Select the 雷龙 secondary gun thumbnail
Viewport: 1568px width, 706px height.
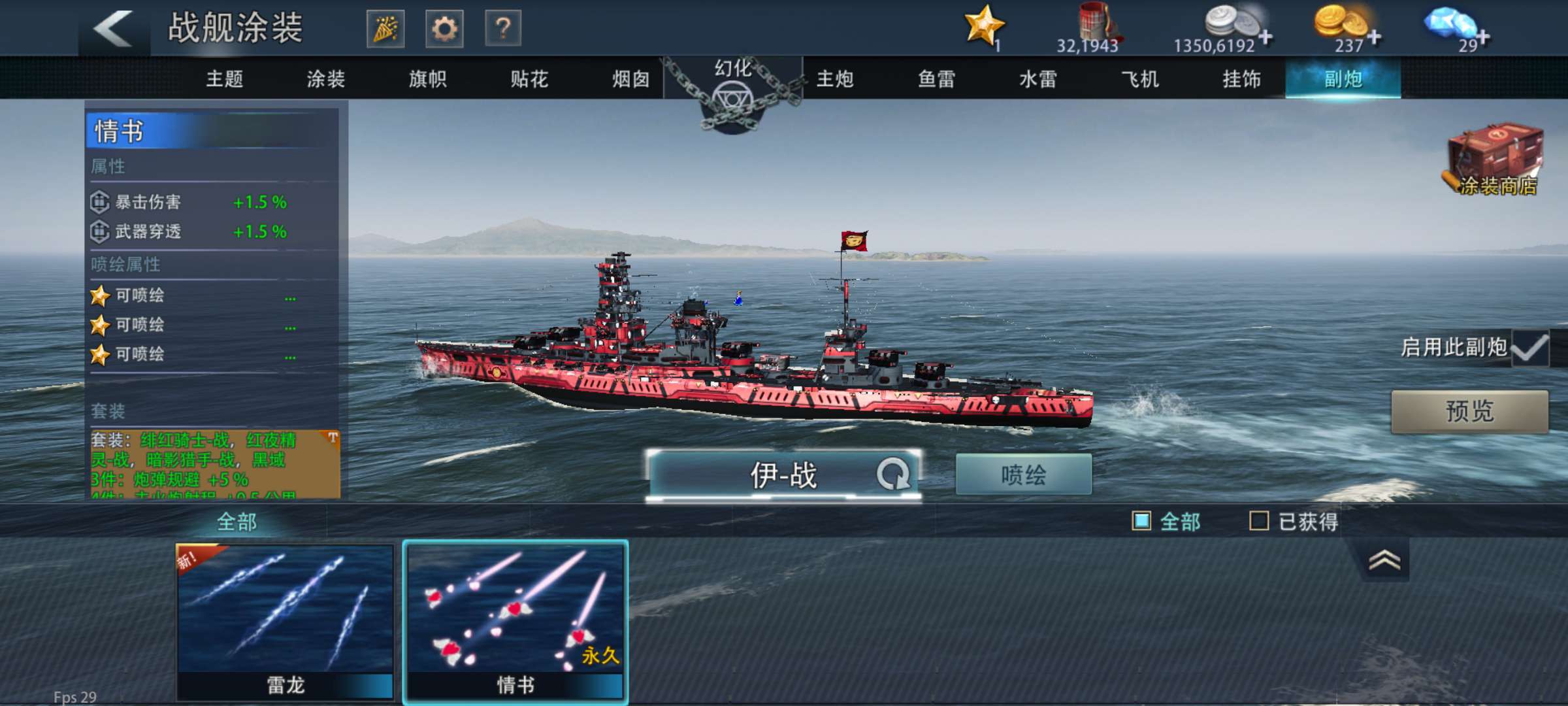[x=286, y=622]
